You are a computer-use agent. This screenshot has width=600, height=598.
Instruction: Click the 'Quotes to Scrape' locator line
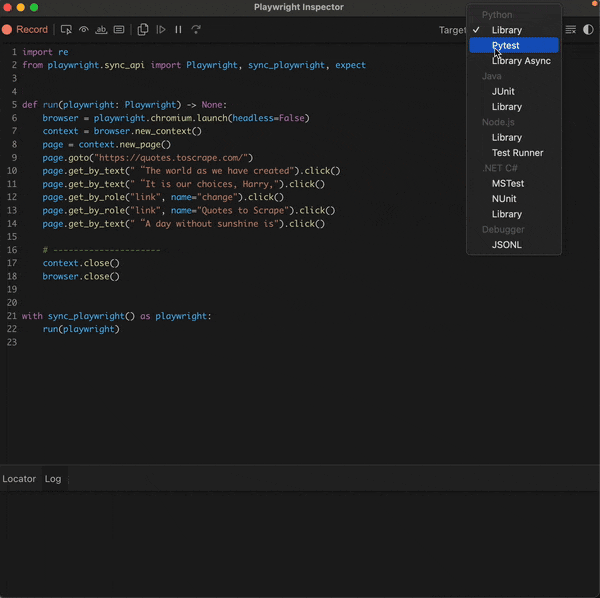pyautogui.click(x=189, y=210)
